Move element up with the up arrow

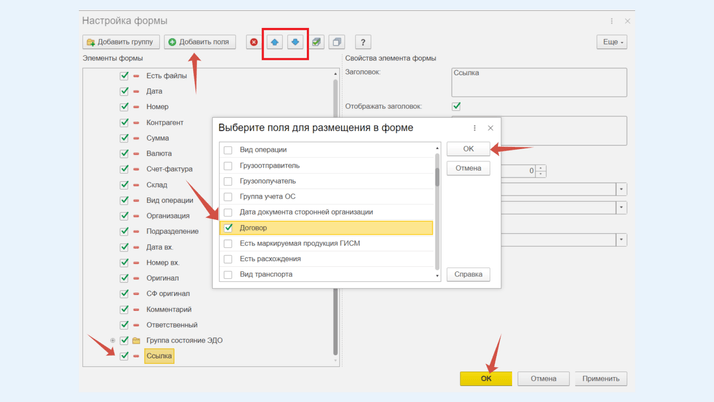point(274,42)
